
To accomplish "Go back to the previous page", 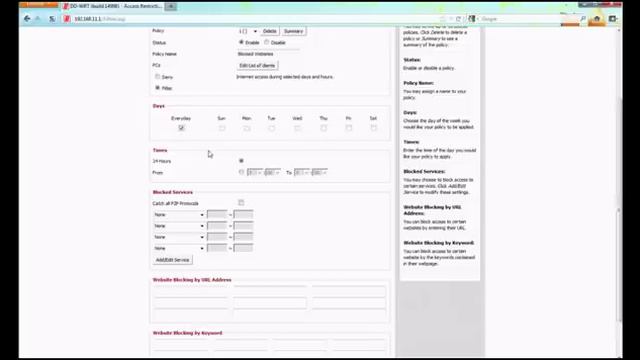I will 27,19.
